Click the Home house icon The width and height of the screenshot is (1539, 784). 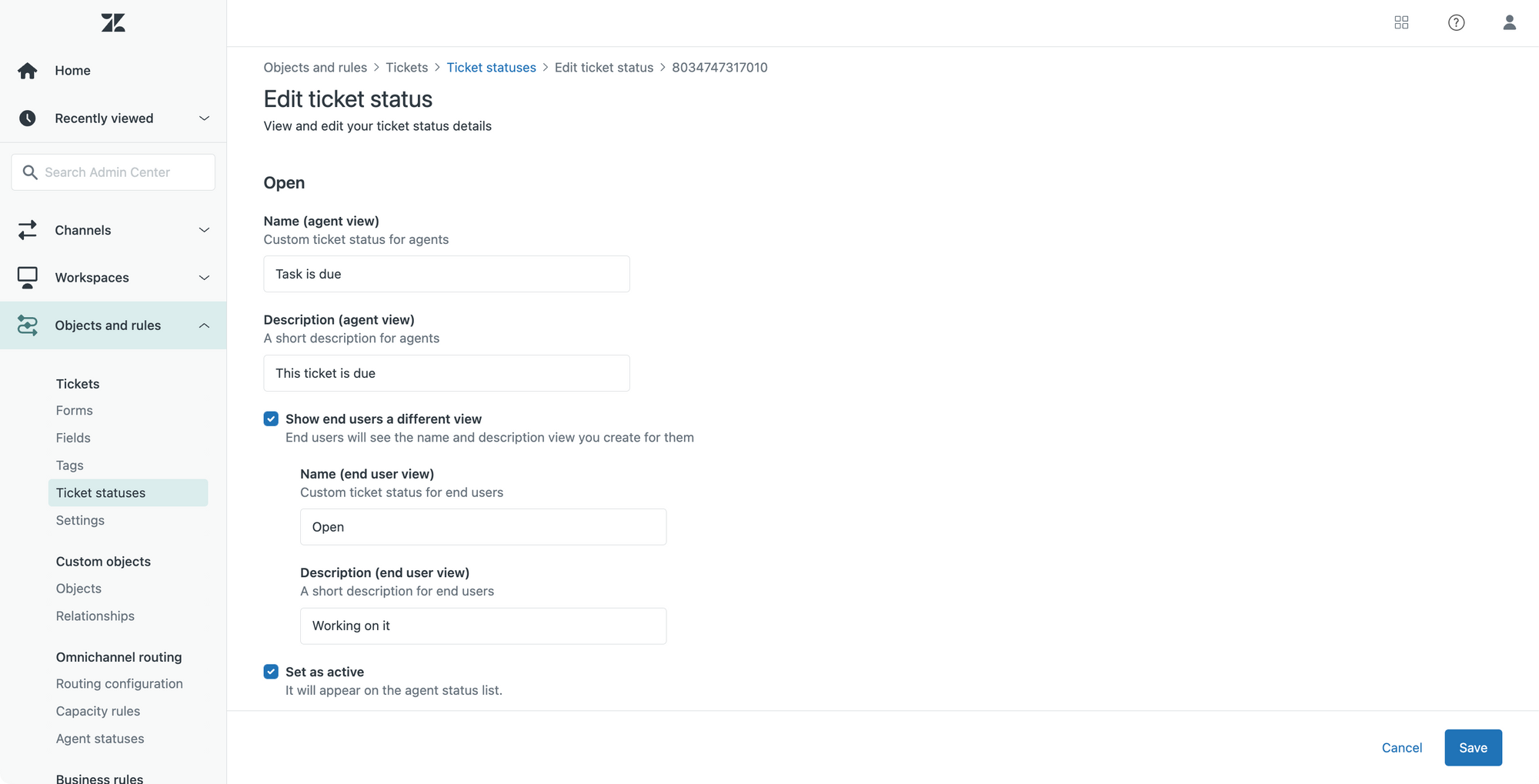click(28, 71)
